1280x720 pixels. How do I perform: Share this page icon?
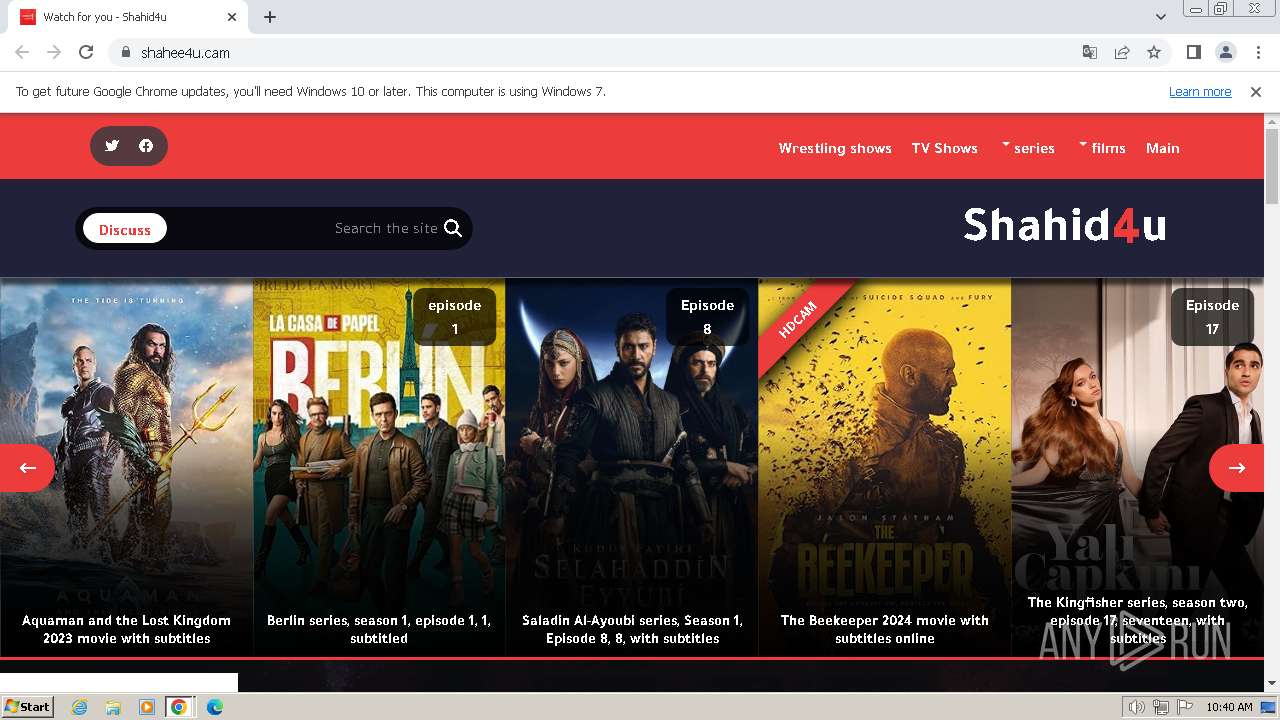click(1122, 52)
